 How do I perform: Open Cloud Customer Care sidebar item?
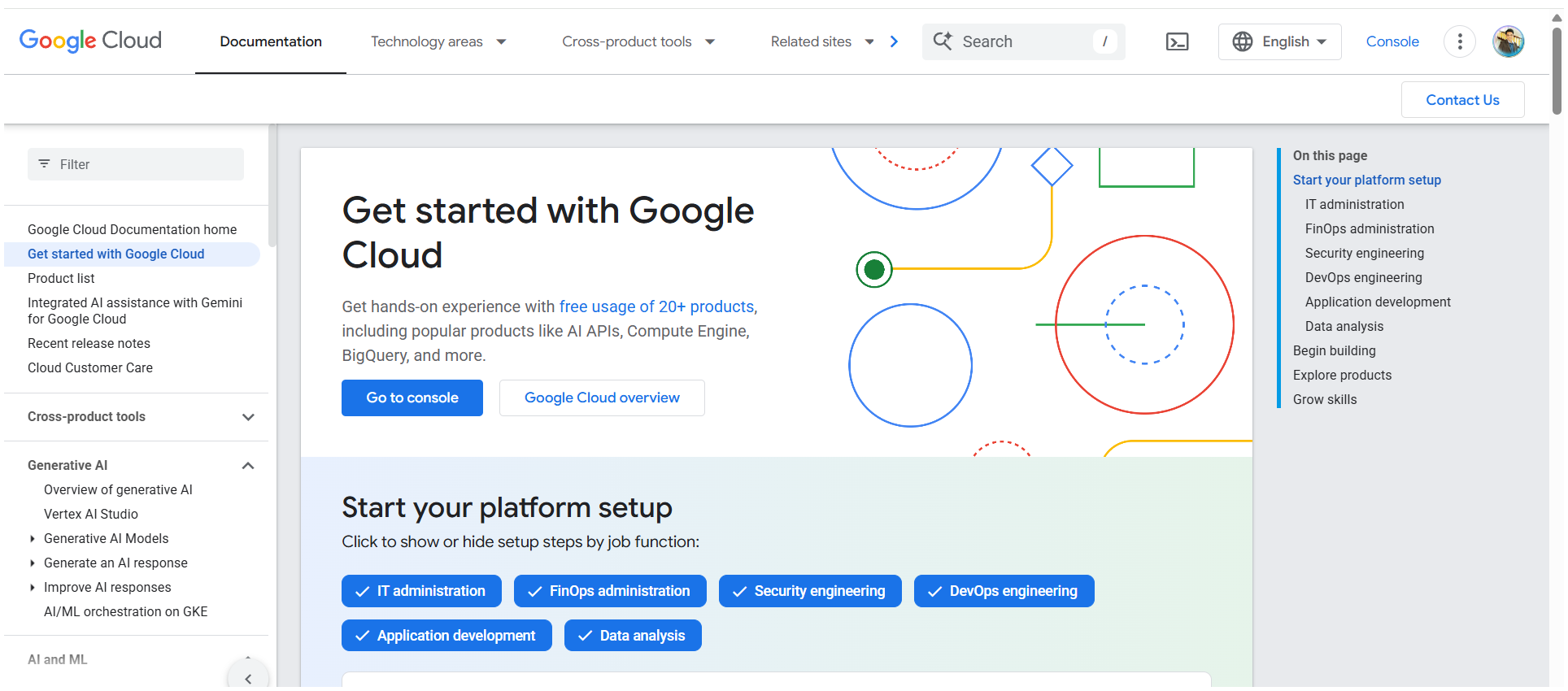[x=90, y=368]
